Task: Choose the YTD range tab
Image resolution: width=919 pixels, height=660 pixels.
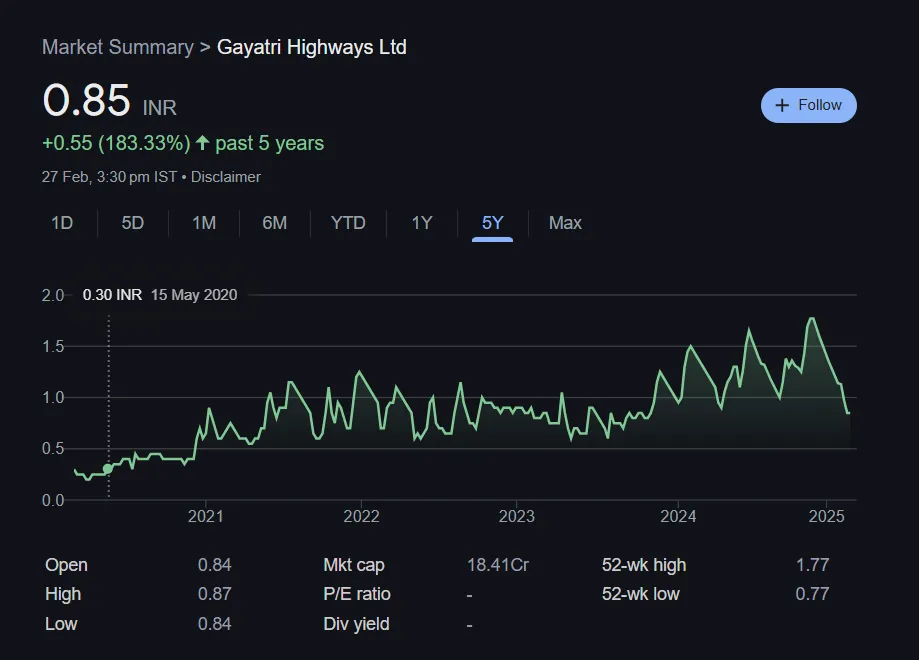Action: coord(348,223)
